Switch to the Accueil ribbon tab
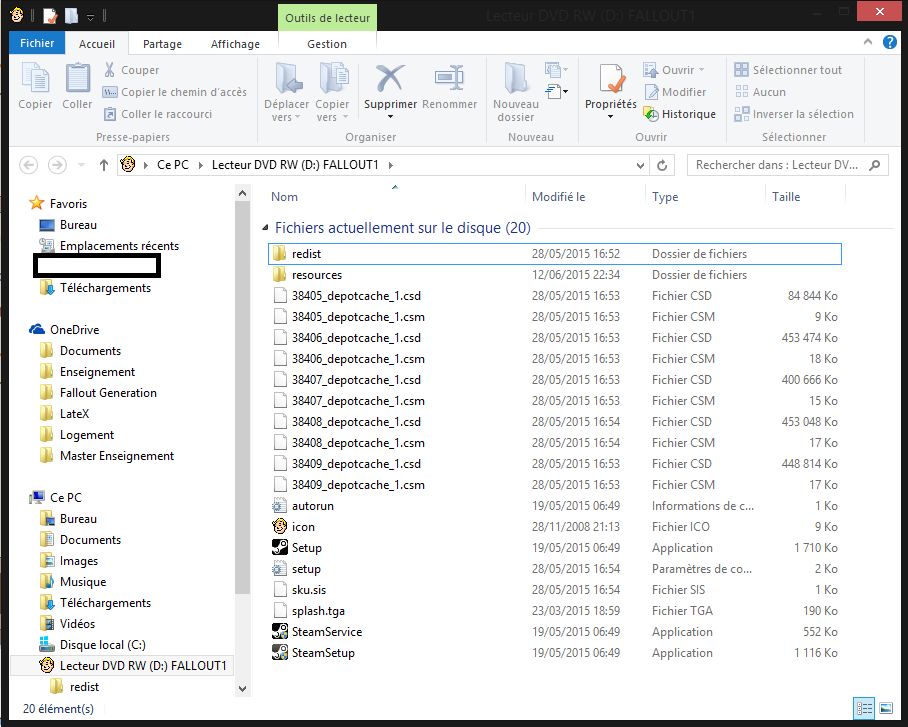The image size is (908, 727). [97, 44]
